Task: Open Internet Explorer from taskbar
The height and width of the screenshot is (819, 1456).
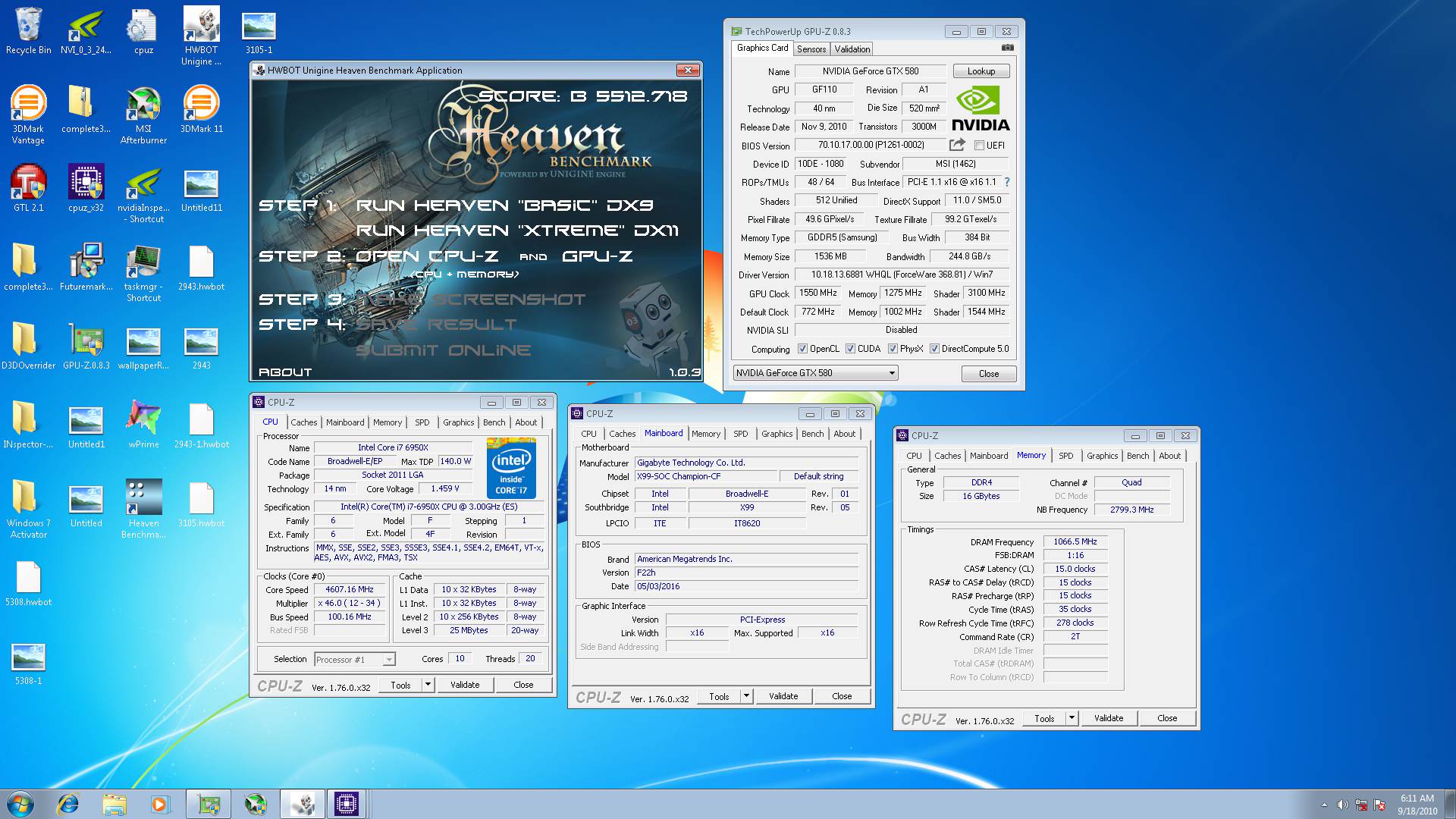Action: pyautogui.click(x=68, y=804)
